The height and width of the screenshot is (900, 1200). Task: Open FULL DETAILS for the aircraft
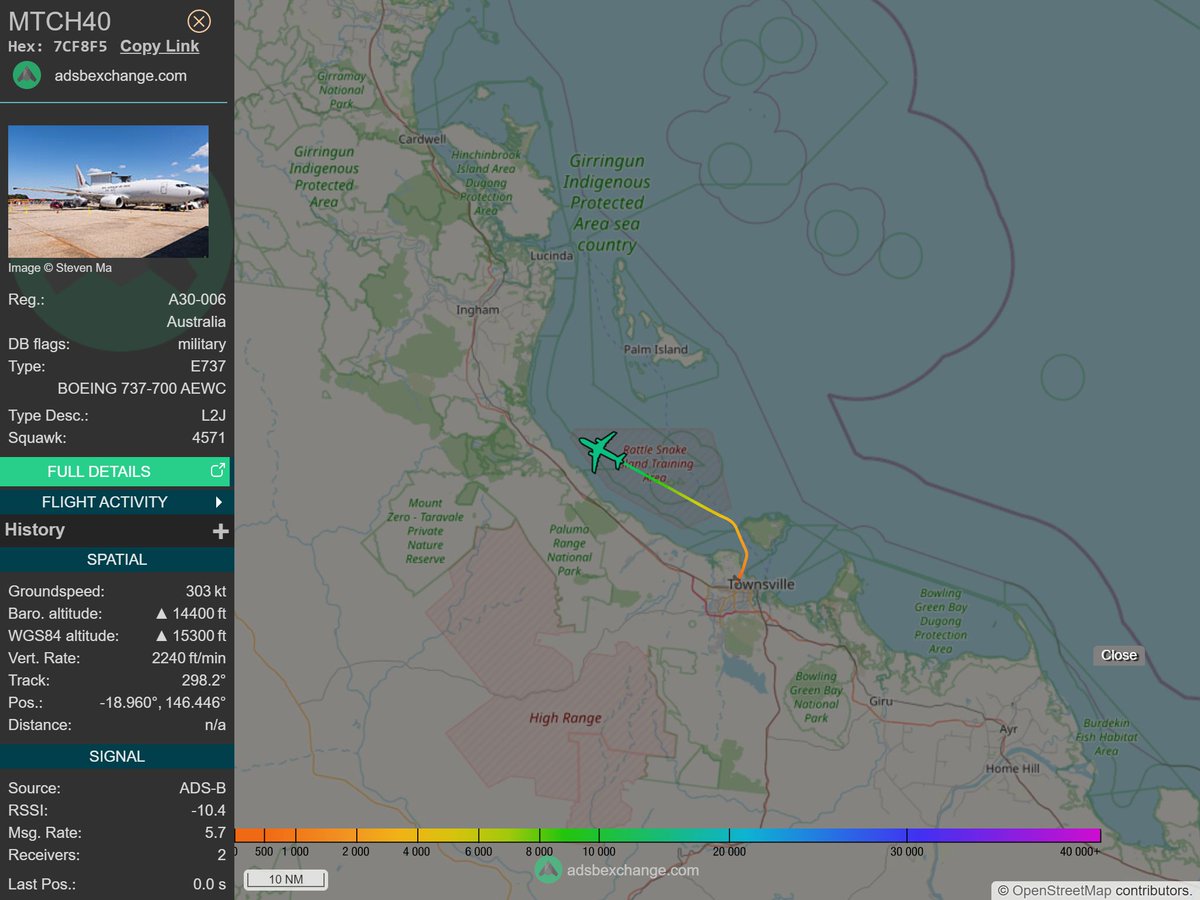(x=100, y=470)
